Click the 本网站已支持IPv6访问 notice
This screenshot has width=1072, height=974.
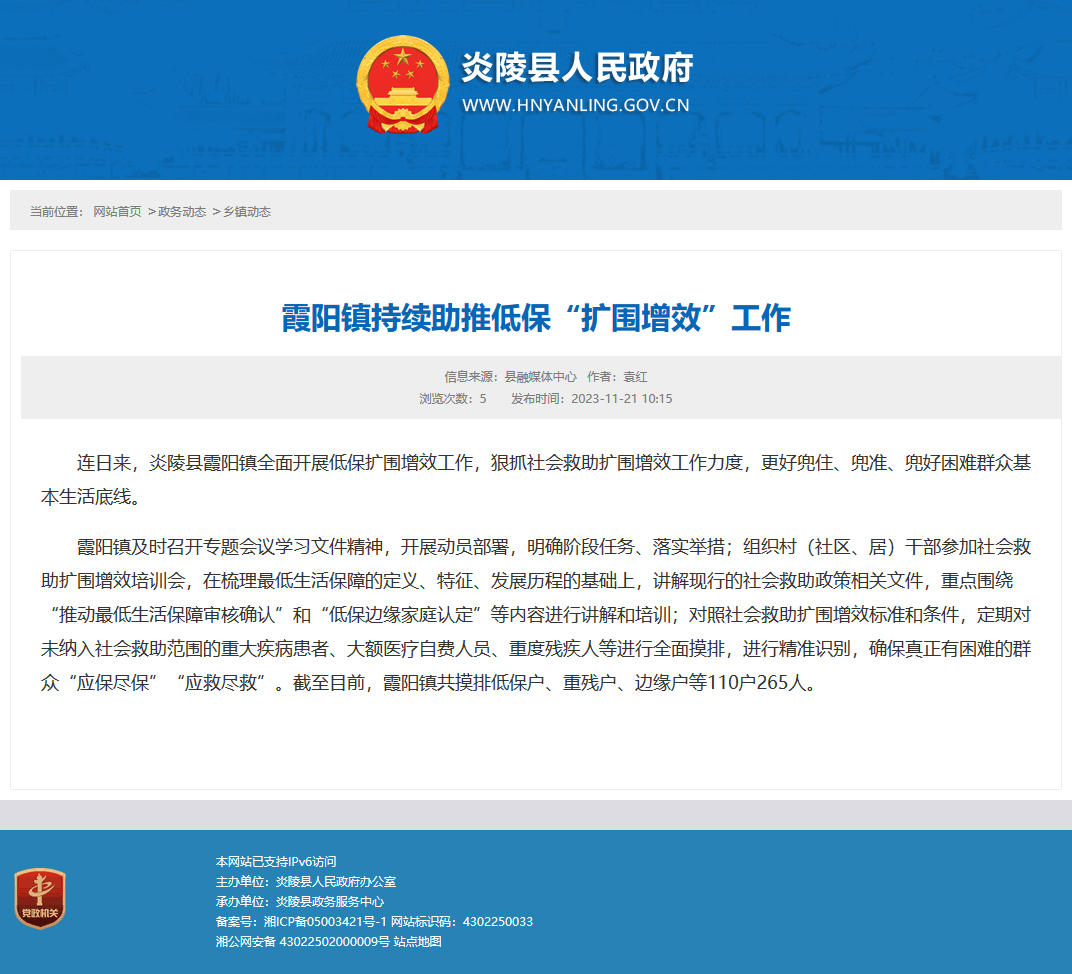[x=276, y=862]
